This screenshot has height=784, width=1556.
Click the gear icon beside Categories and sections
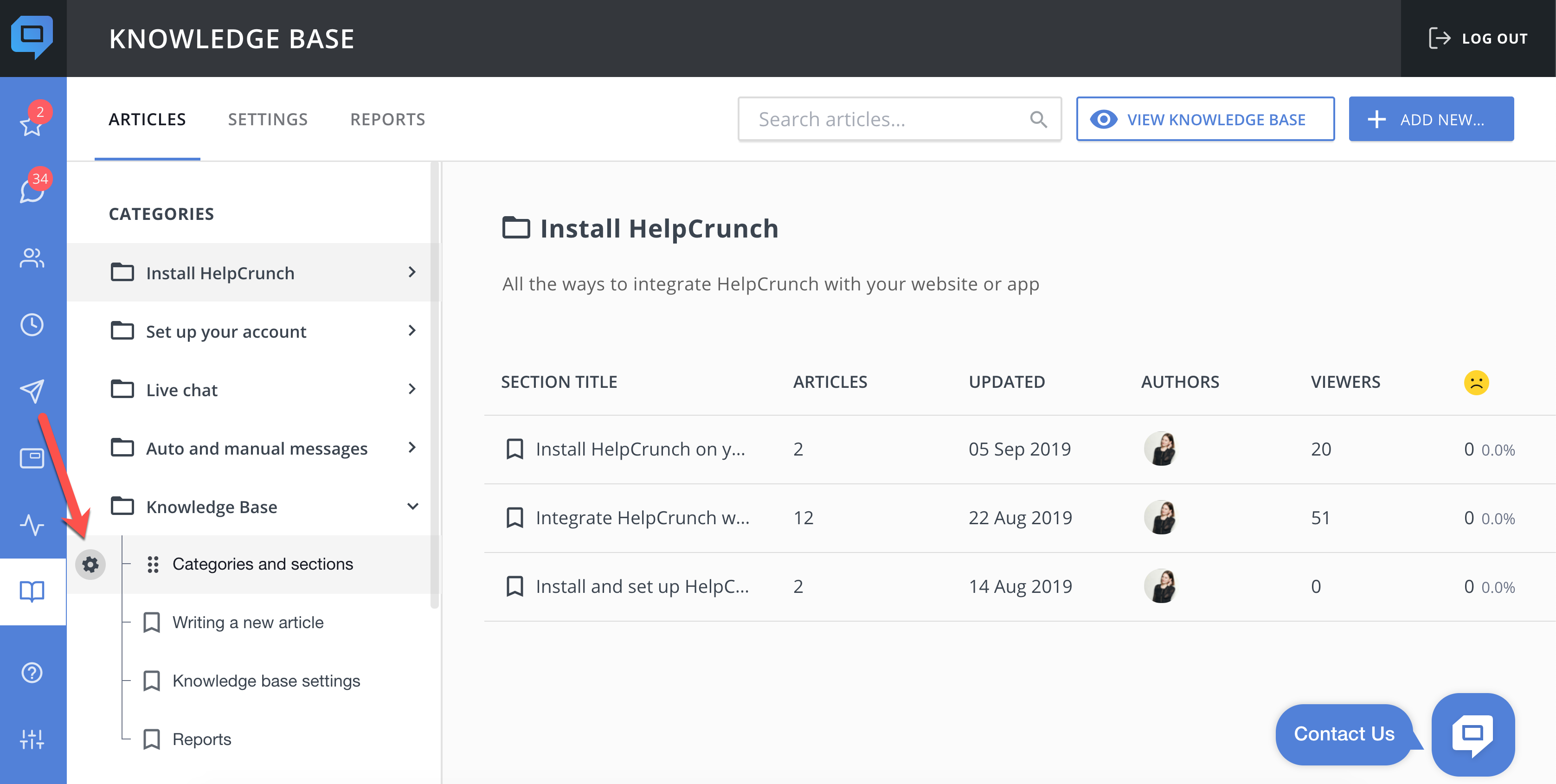pos(90,564)
